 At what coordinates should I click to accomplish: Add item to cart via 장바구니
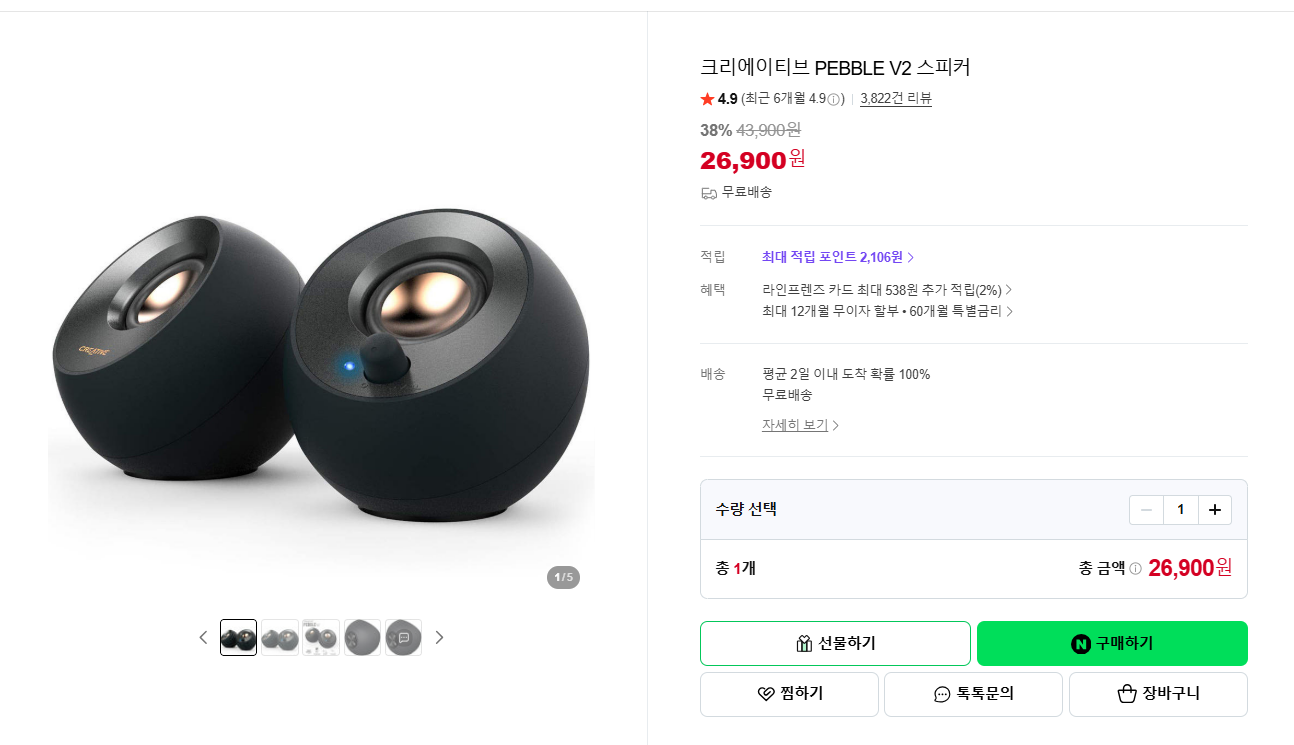(x=1158, y=694)
